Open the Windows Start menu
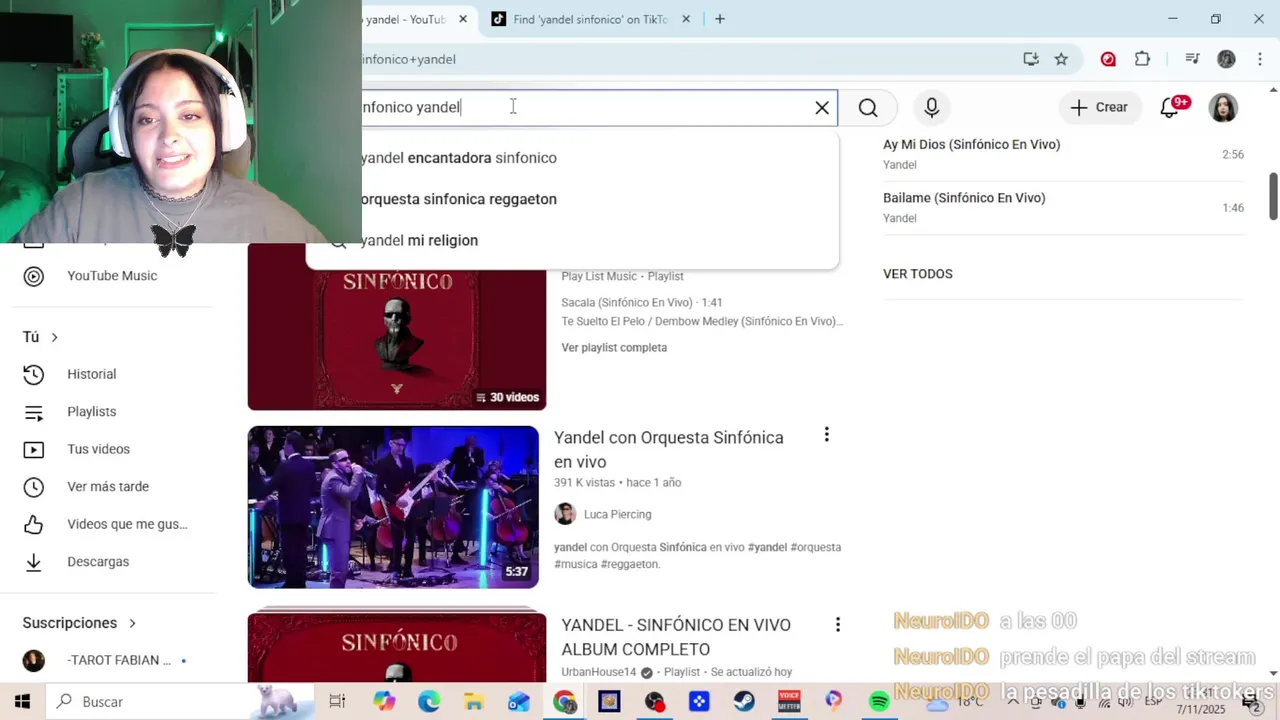 (x=22, y=702)
